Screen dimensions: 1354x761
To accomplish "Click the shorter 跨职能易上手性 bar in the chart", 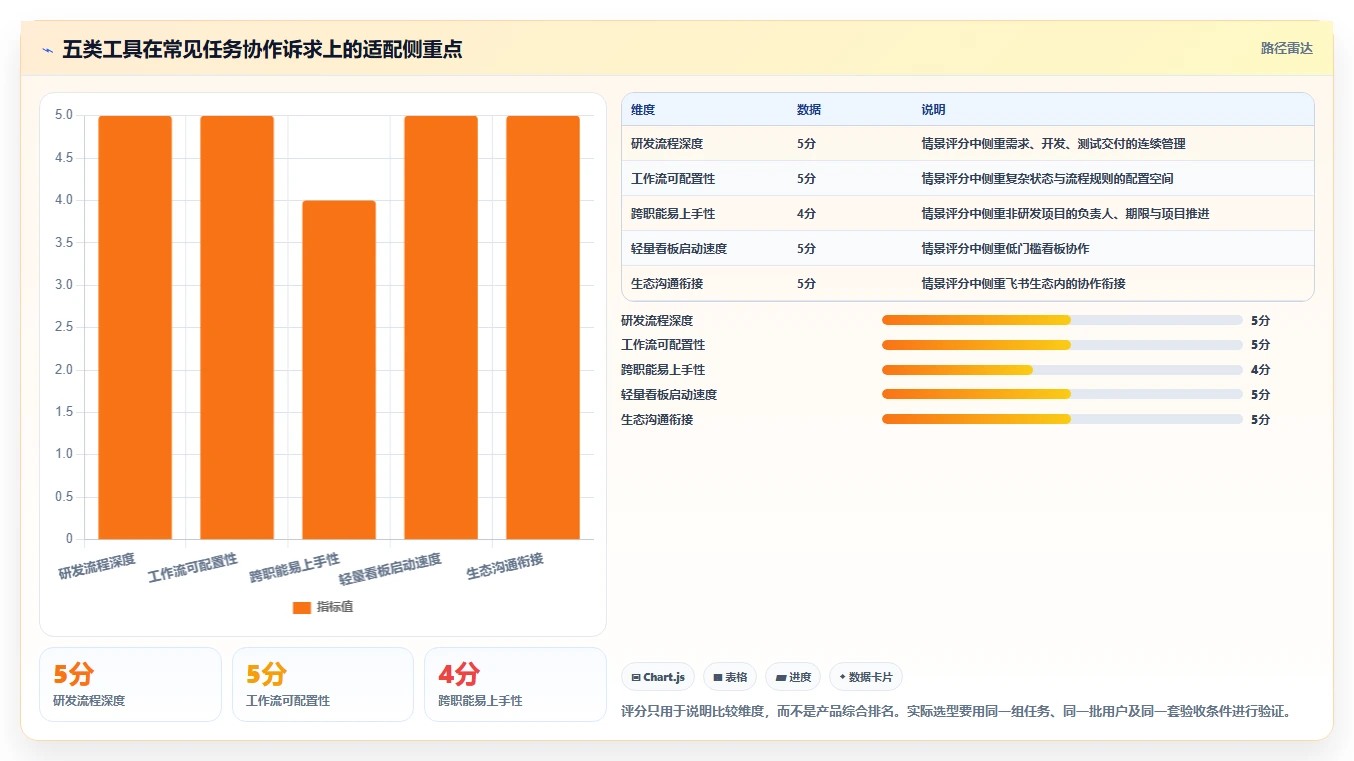I will pyautogui.click(x=339, y=370).
